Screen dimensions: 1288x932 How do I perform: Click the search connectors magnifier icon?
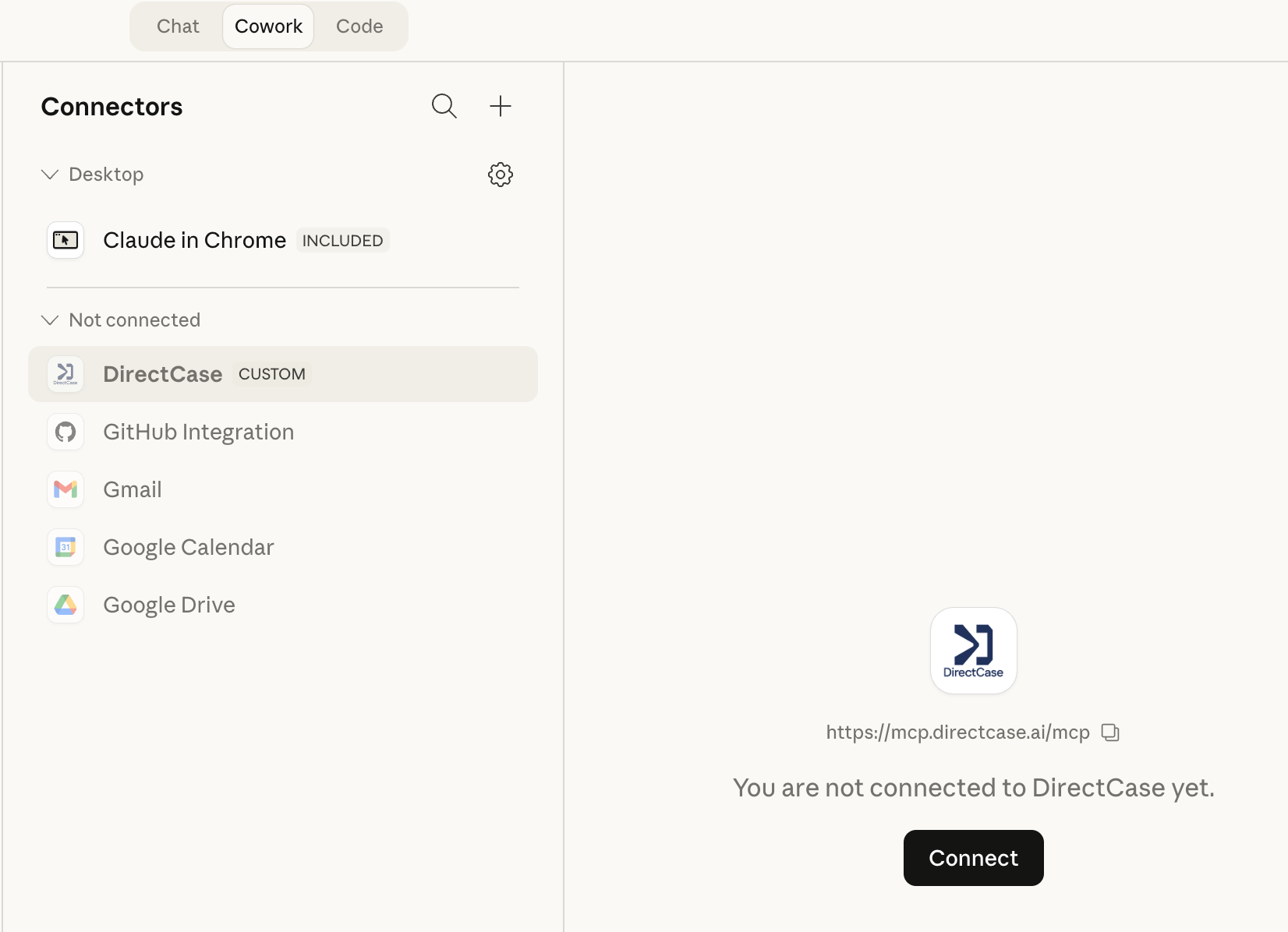[444, 106]
